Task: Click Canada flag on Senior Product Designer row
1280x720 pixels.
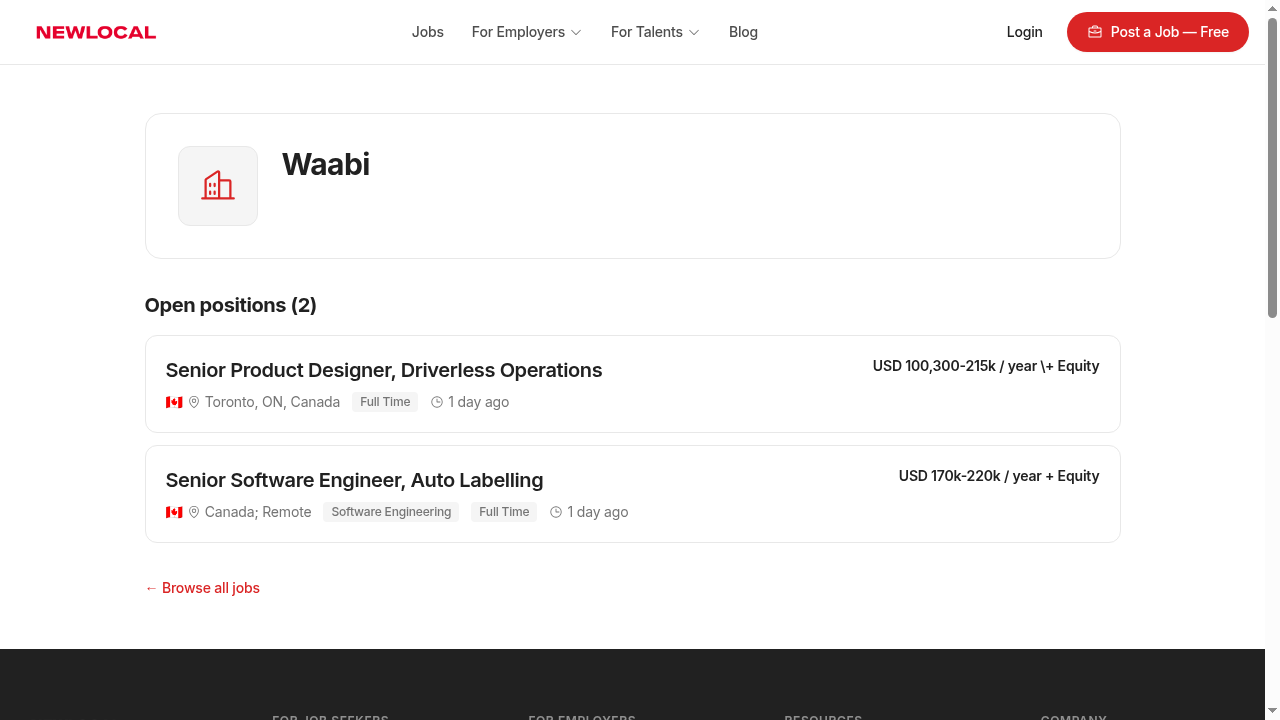Action: [174, 402]
